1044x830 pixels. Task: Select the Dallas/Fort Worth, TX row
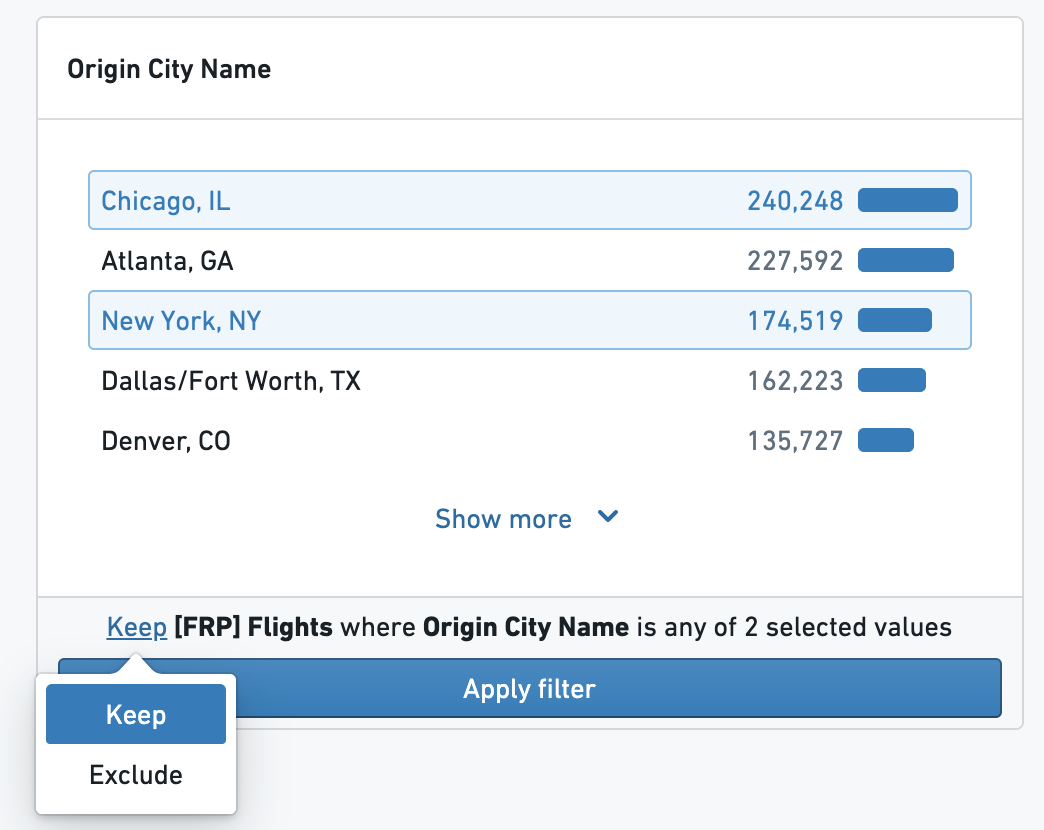(529, 380)
